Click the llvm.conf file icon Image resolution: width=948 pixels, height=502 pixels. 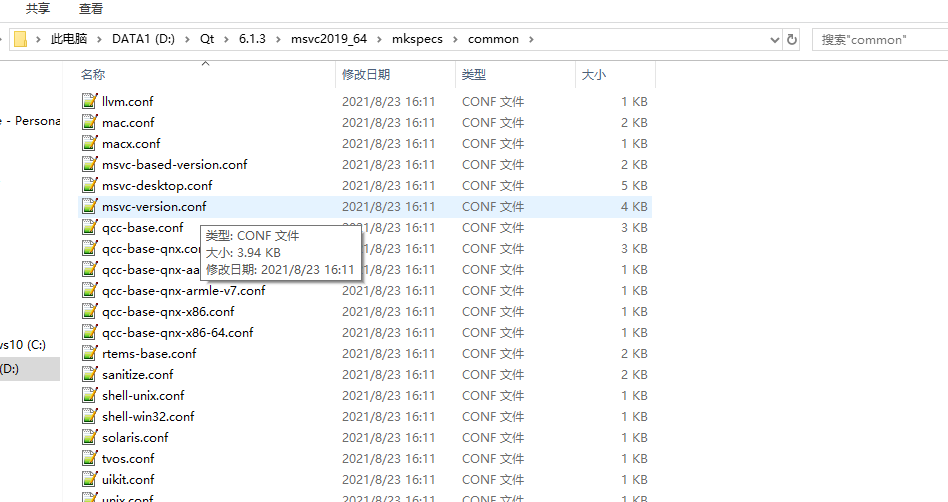pos(89,101)
